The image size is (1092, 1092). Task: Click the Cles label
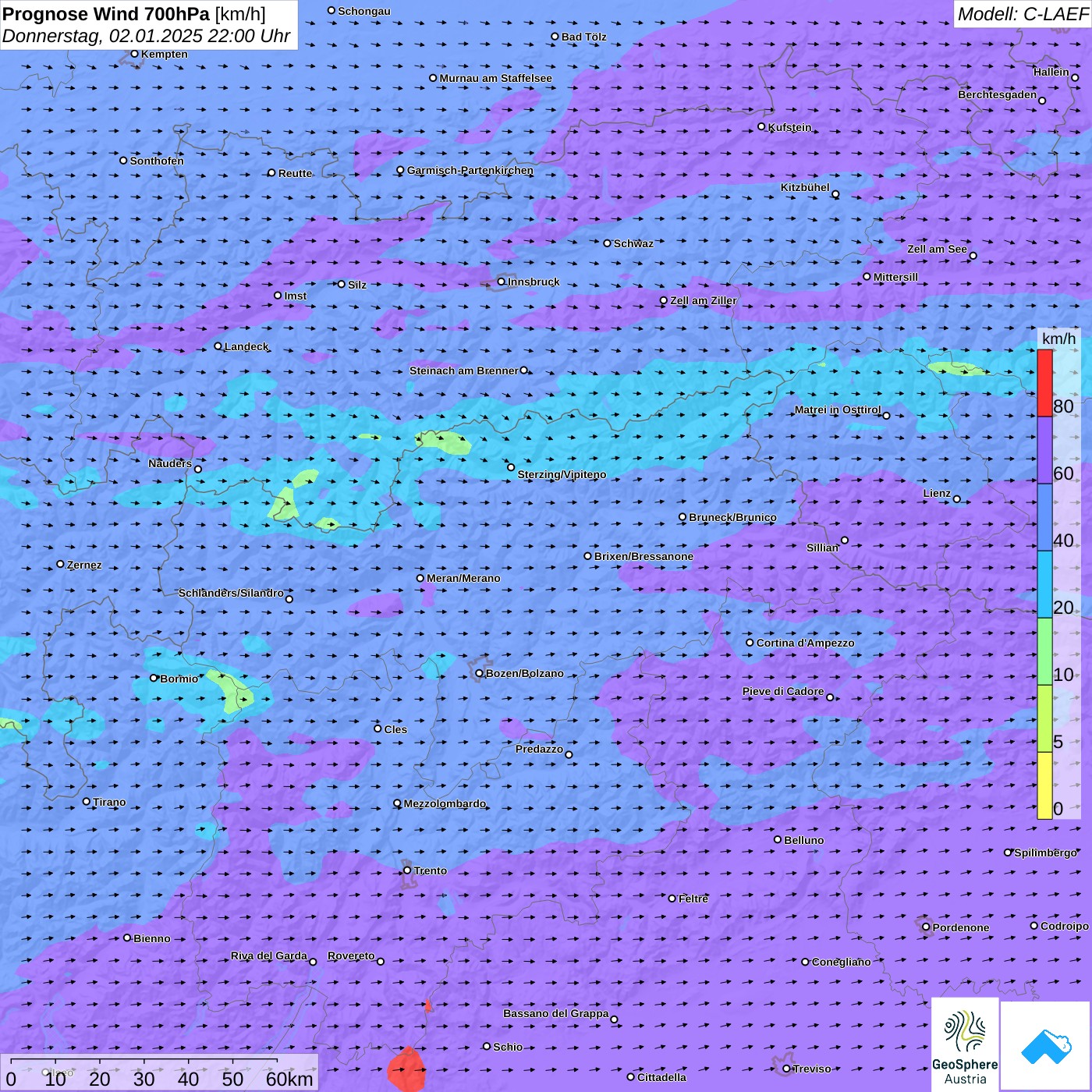click(x=395, y=729)
